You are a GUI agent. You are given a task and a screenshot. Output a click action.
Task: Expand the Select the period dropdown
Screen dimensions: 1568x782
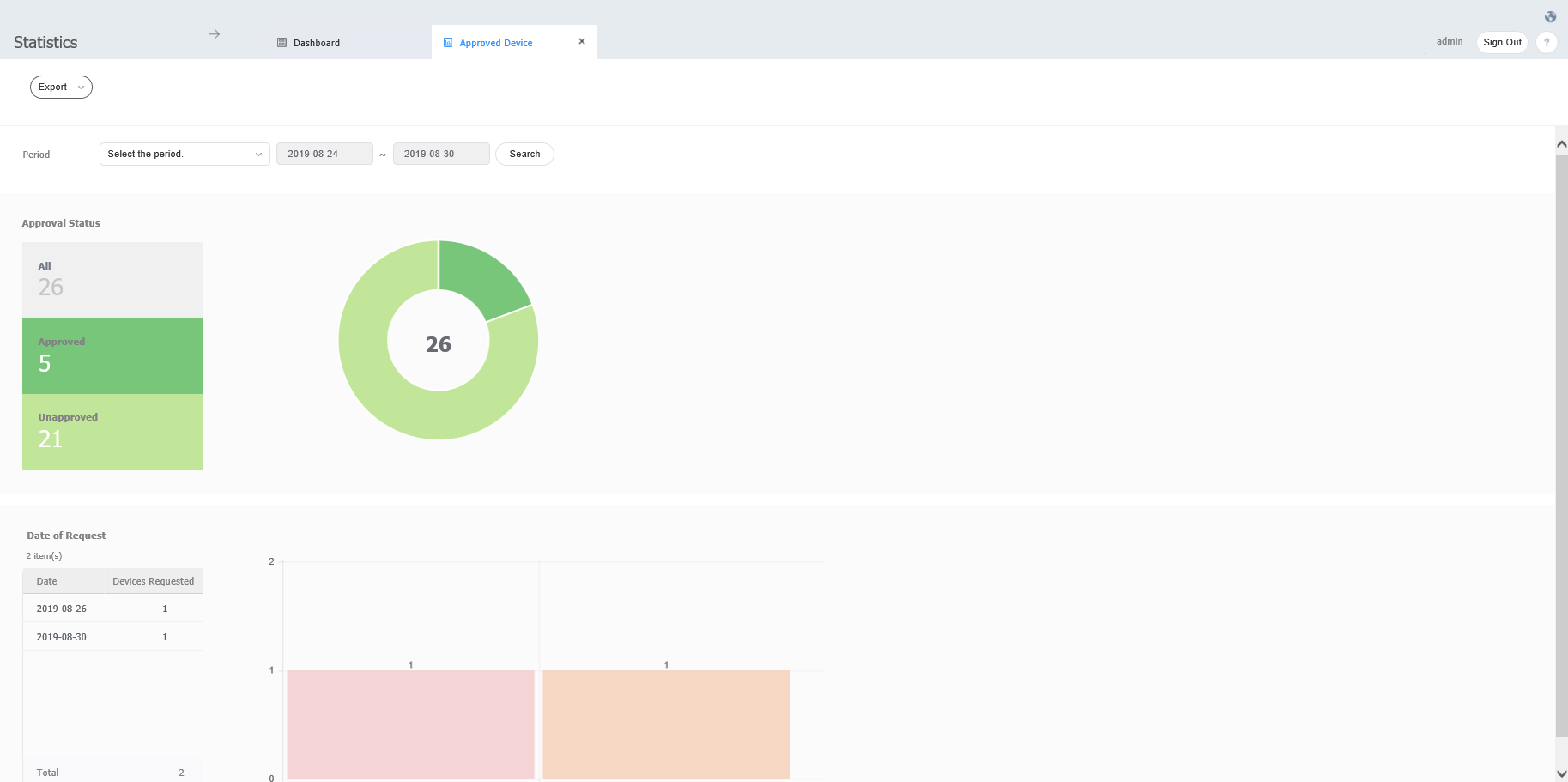(x=185, y=155)
